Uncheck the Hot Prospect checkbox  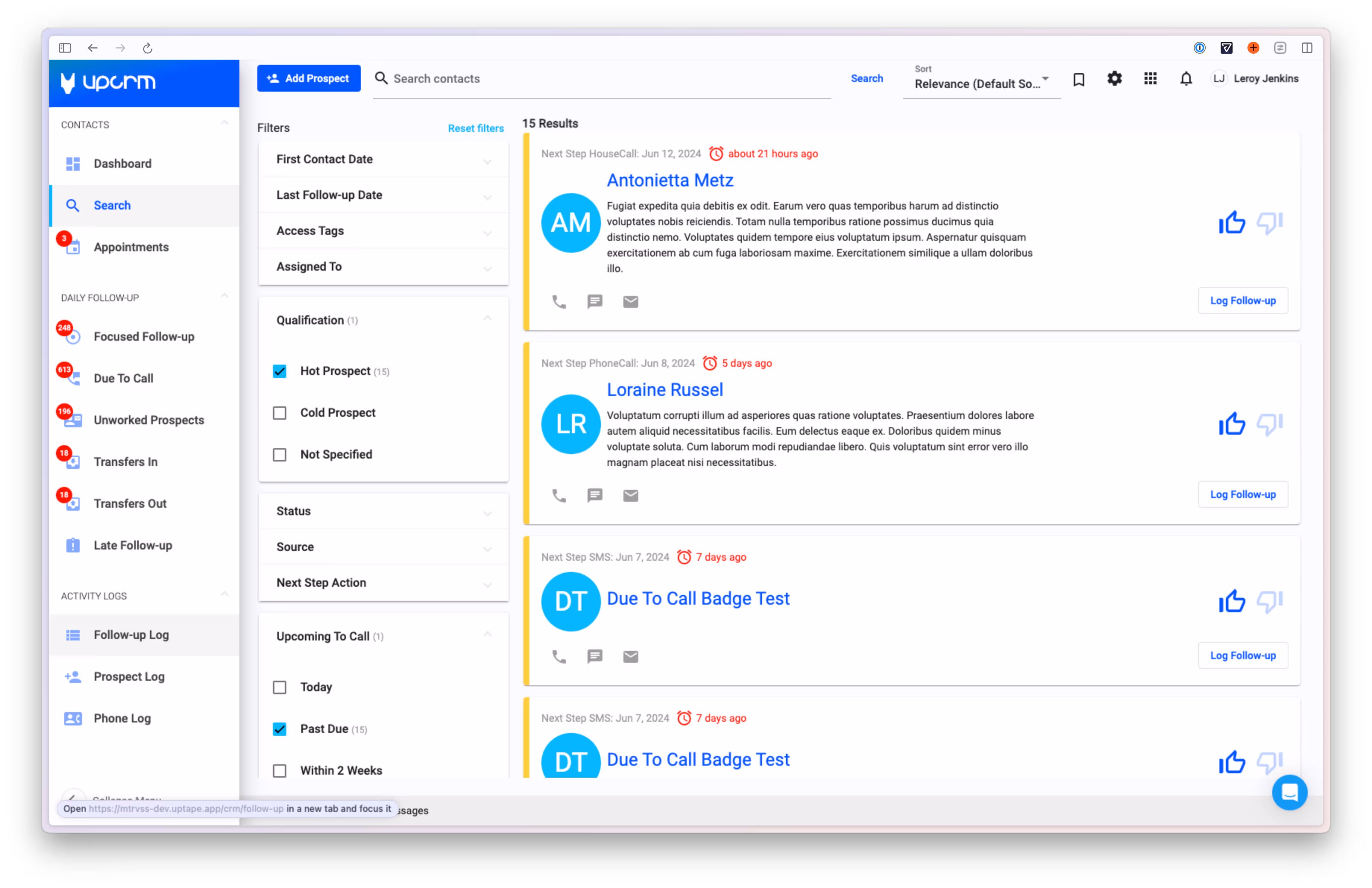click(280, 371)
